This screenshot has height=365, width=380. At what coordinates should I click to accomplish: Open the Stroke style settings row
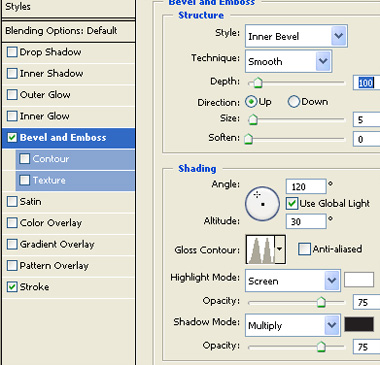(x=68, y=287)
